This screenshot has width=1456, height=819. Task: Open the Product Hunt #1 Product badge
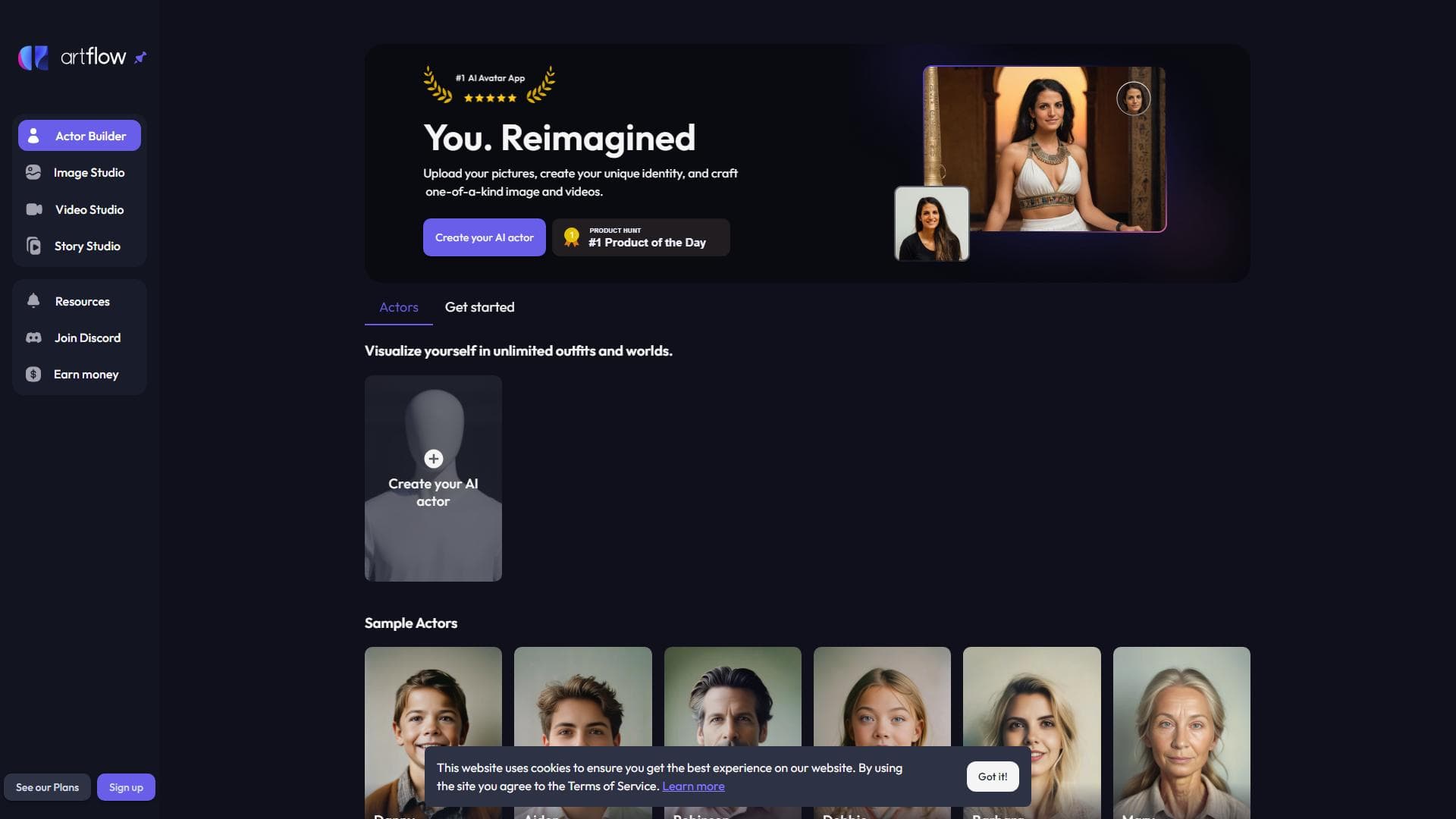[x=641, y=237]
